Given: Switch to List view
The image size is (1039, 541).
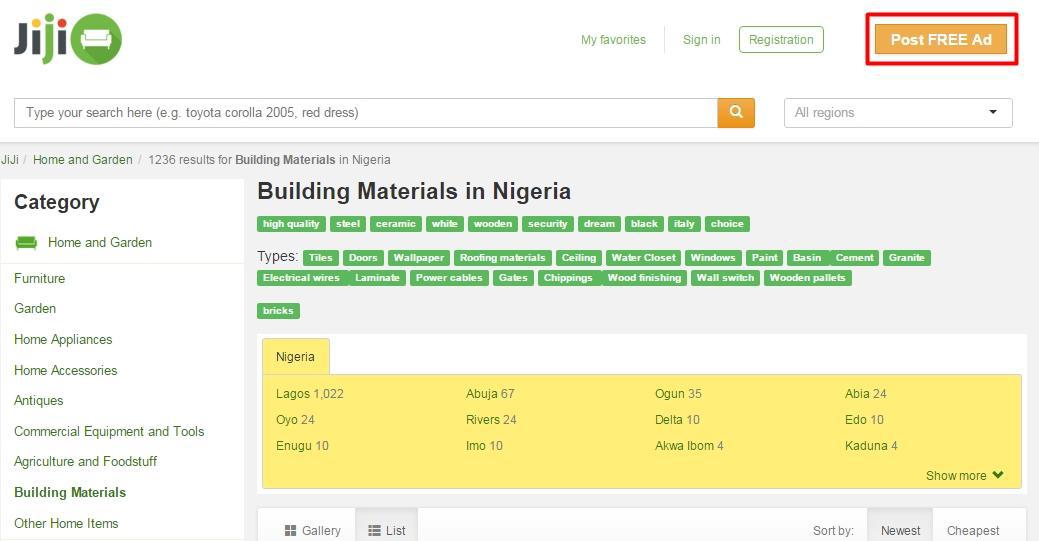Looking at the screenshot, I should [386, 530].
